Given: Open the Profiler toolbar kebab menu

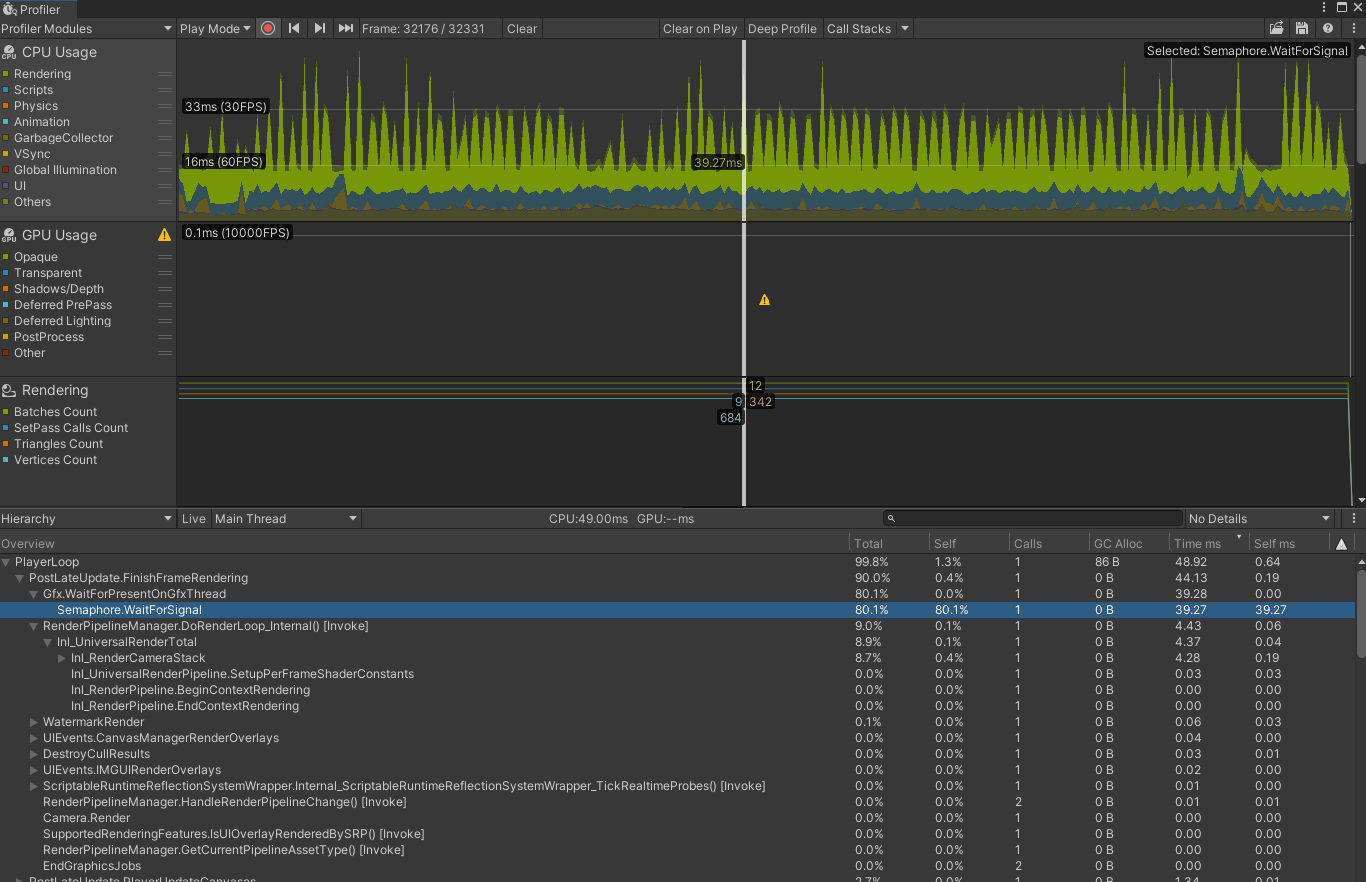Looking at the screenshot, I should click(x=1354, y=29).
